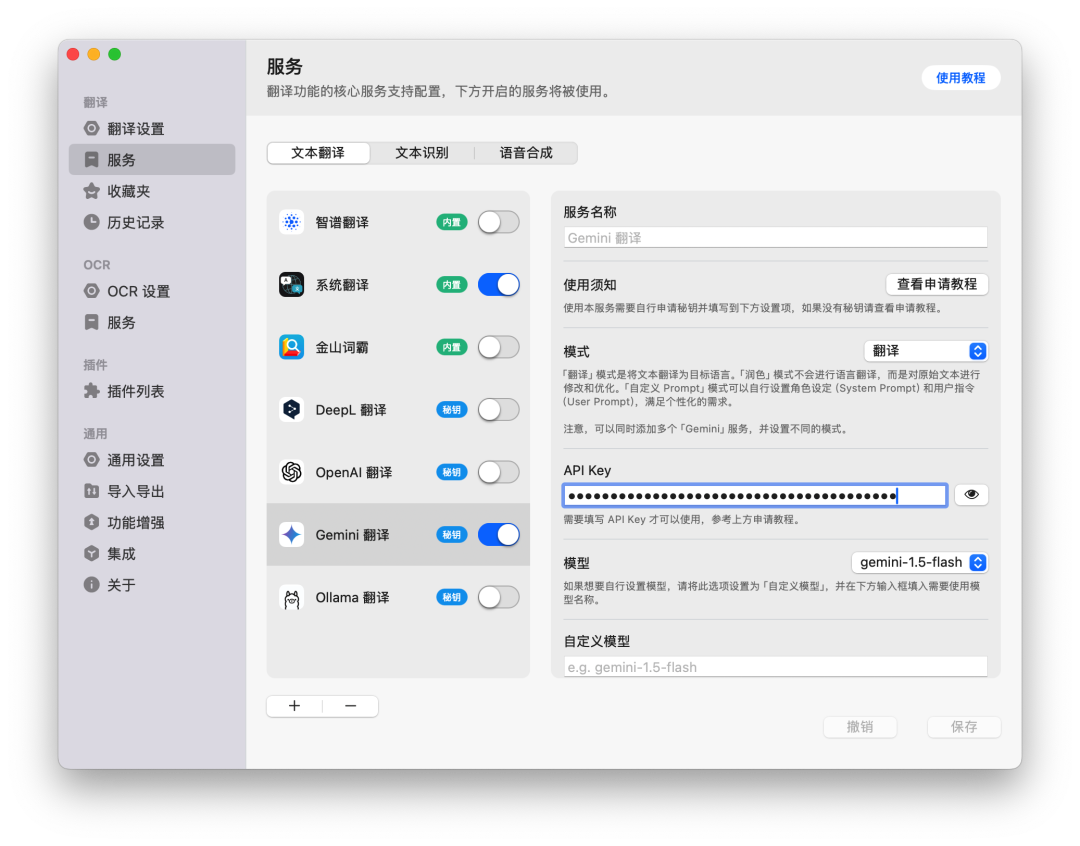Select the DeepL 翻译 icon
Image resolution: width=1080 pixels, height=846 pixels.
[292, 409]
